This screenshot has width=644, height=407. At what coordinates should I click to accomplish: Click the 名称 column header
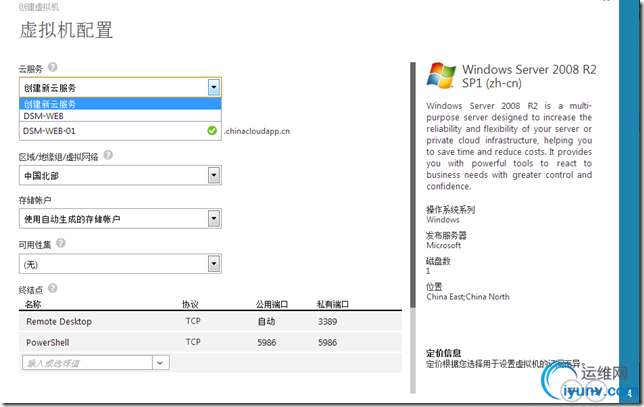33,304
